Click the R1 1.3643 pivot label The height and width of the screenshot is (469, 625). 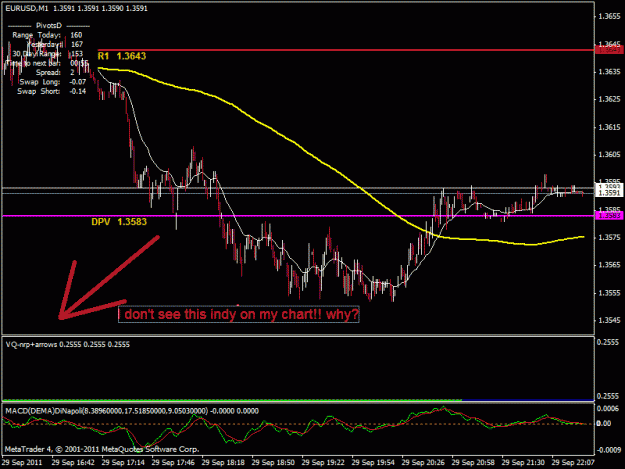coord(122,56)
